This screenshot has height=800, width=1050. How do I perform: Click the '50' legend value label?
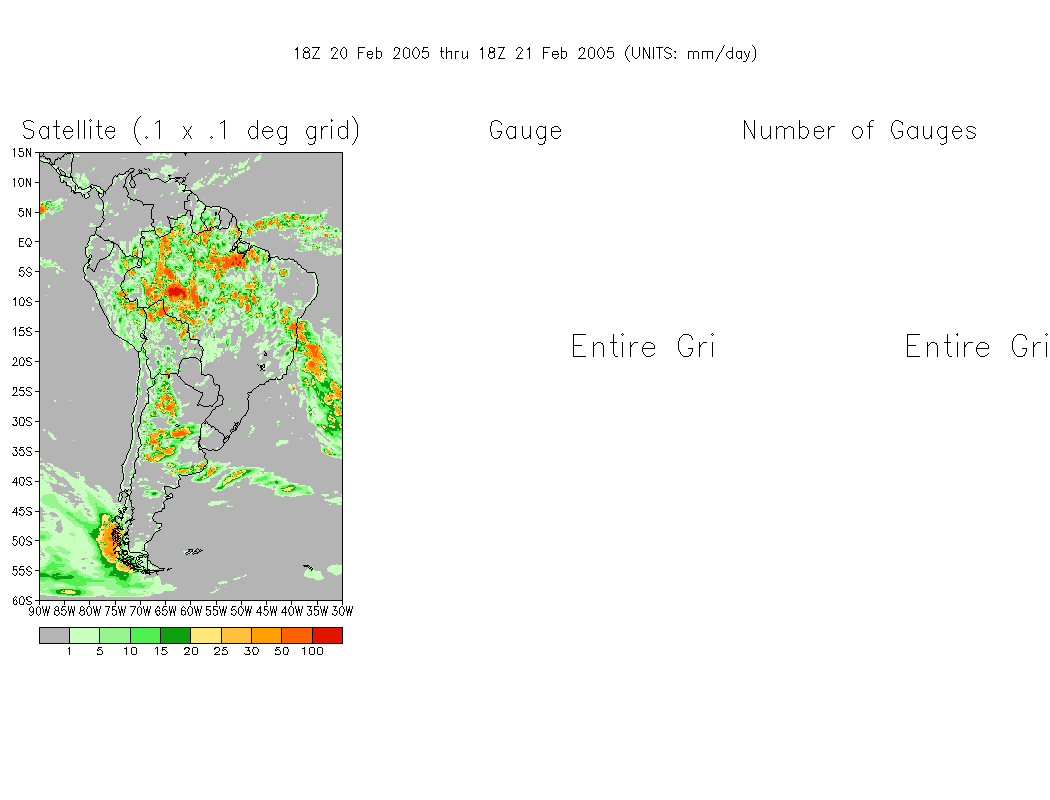click(282, 651)
